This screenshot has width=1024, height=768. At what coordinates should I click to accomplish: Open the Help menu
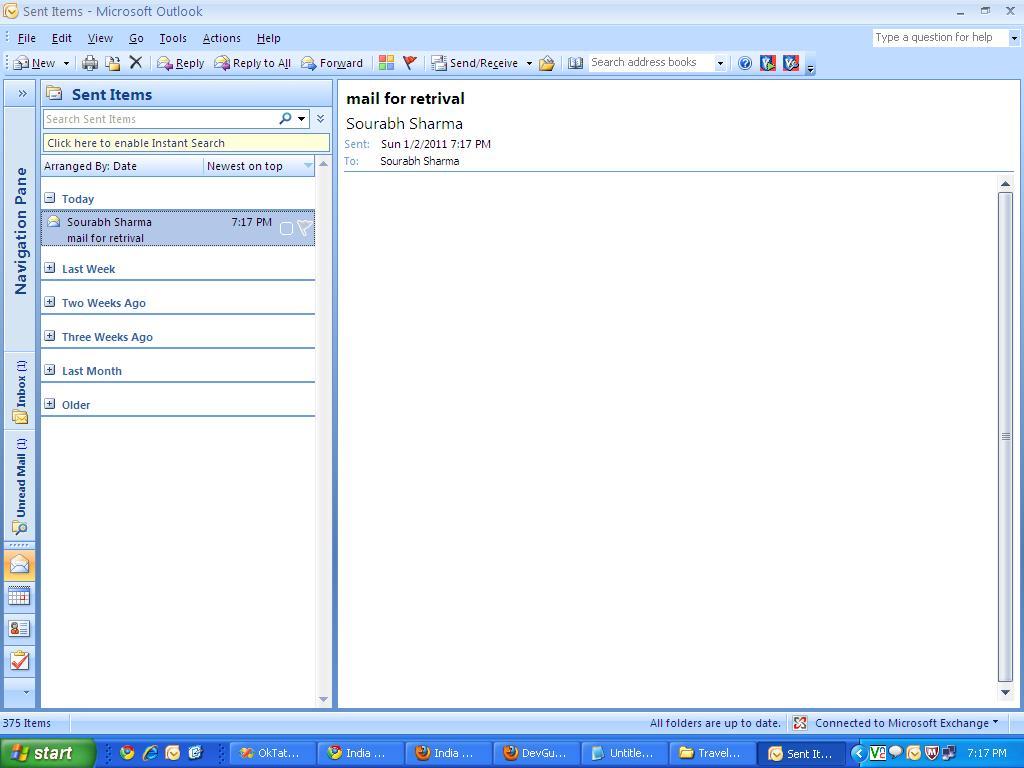coord(268,38)
